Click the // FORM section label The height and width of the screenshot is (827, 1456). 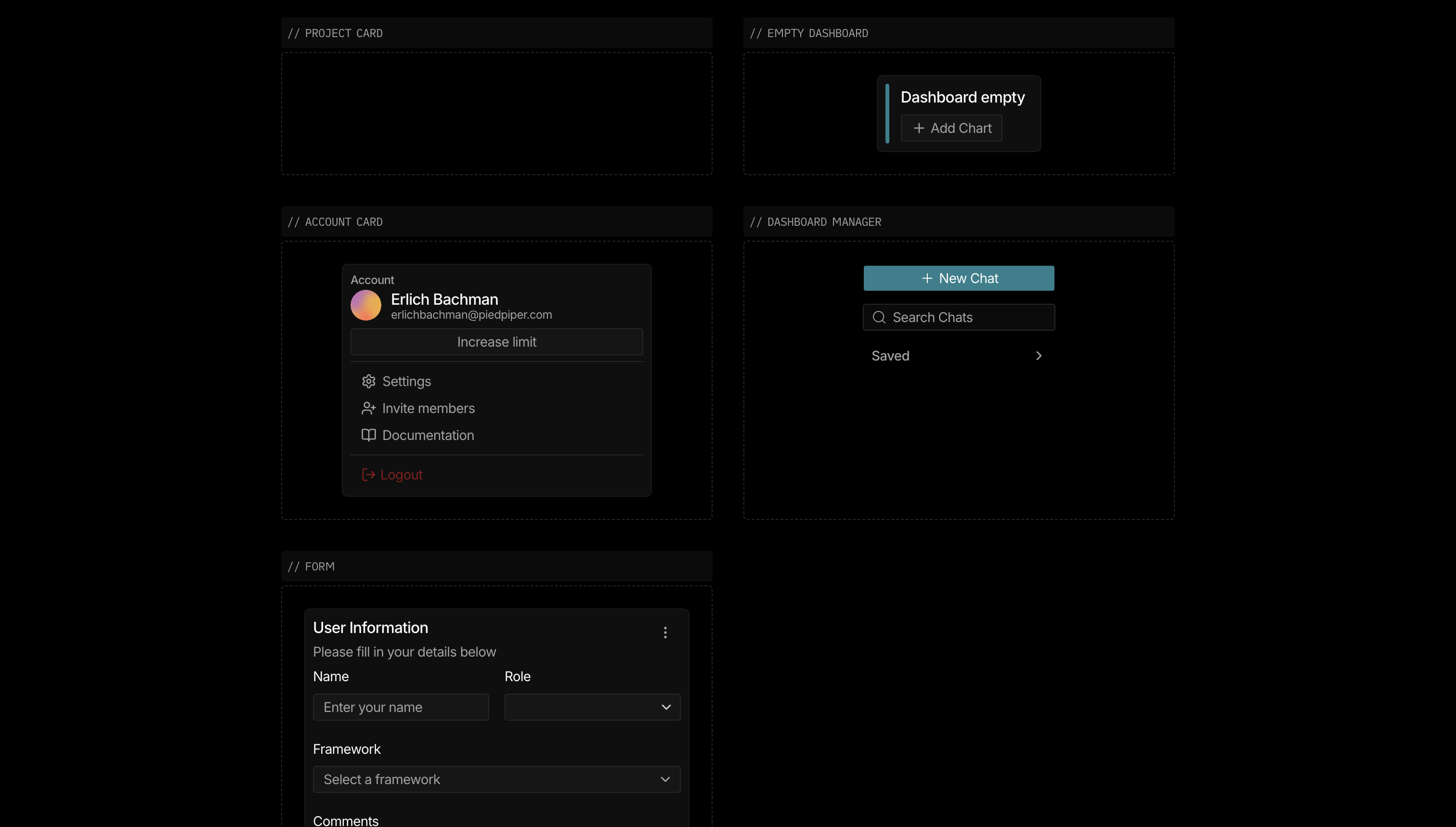[312, 567]
